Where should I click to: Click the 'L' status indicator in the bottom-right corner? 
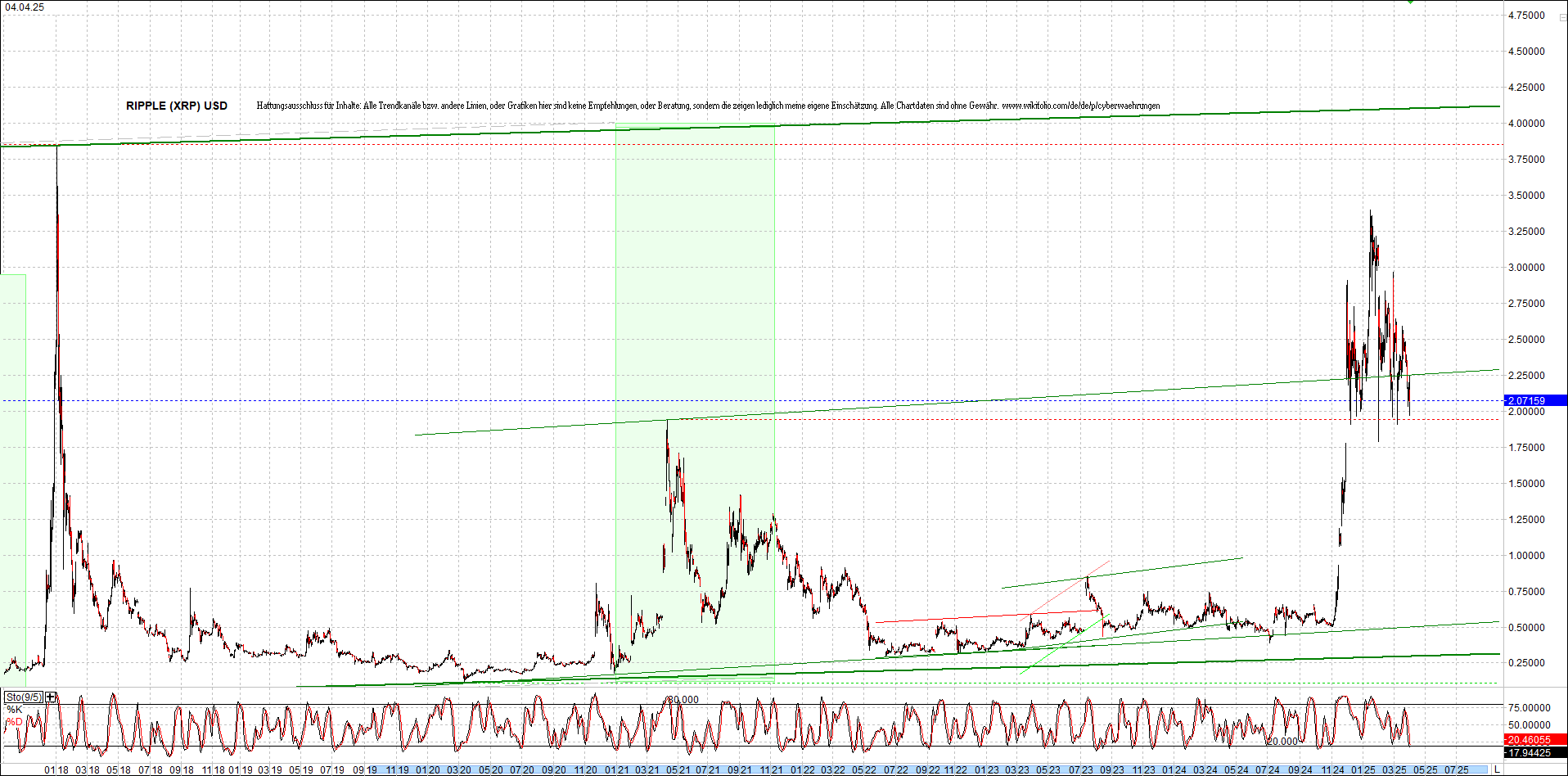[1497, 769]
